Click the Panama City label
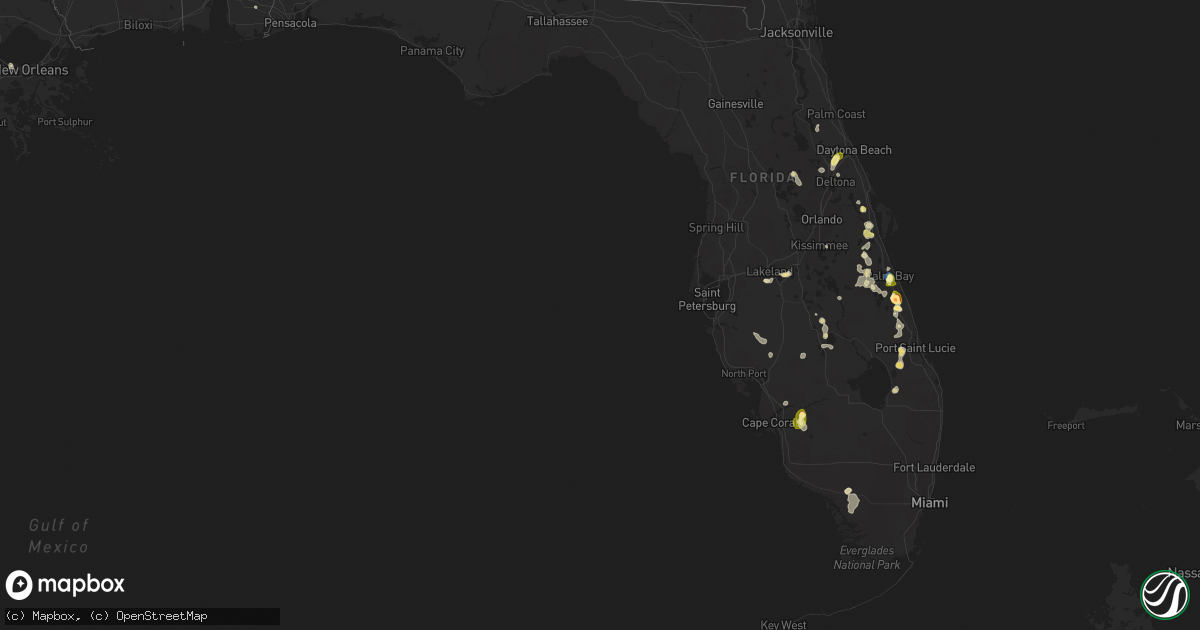 tap(432, 51)
